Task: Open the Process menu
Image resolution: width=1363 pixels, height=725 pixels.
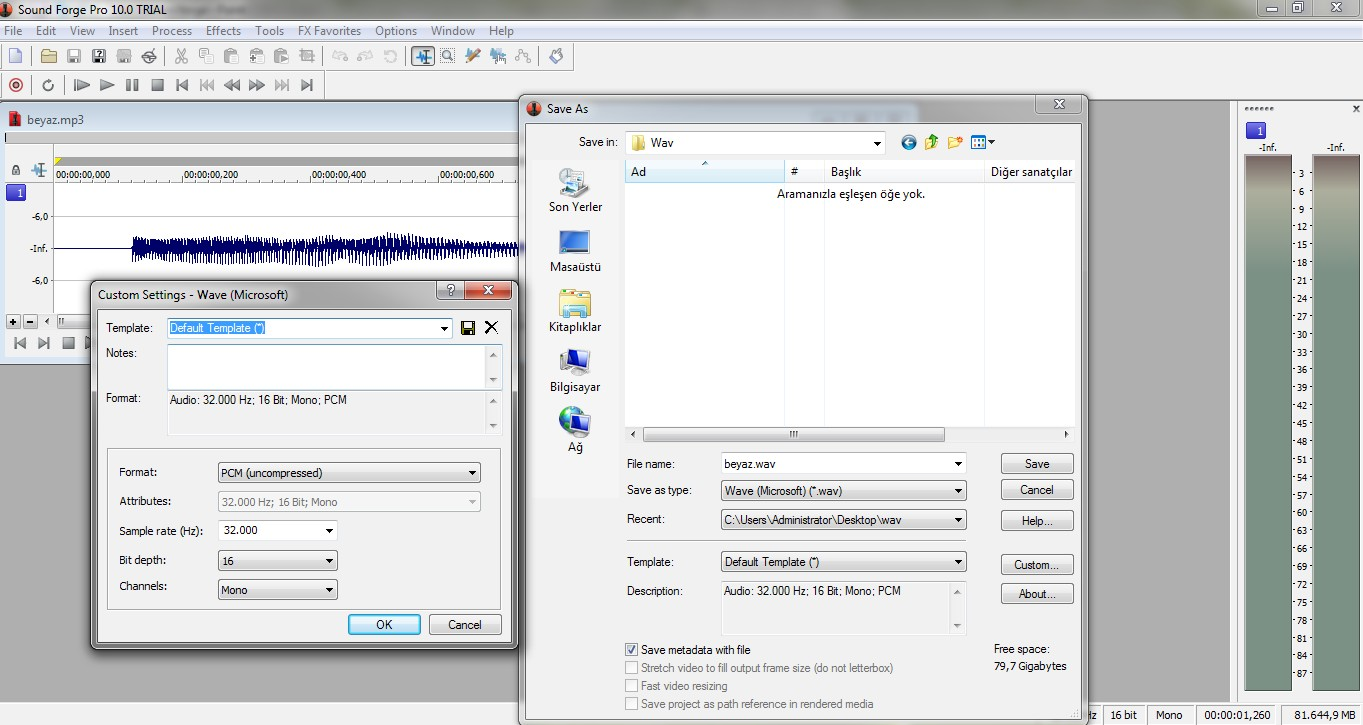Action: tap(172, 31)
